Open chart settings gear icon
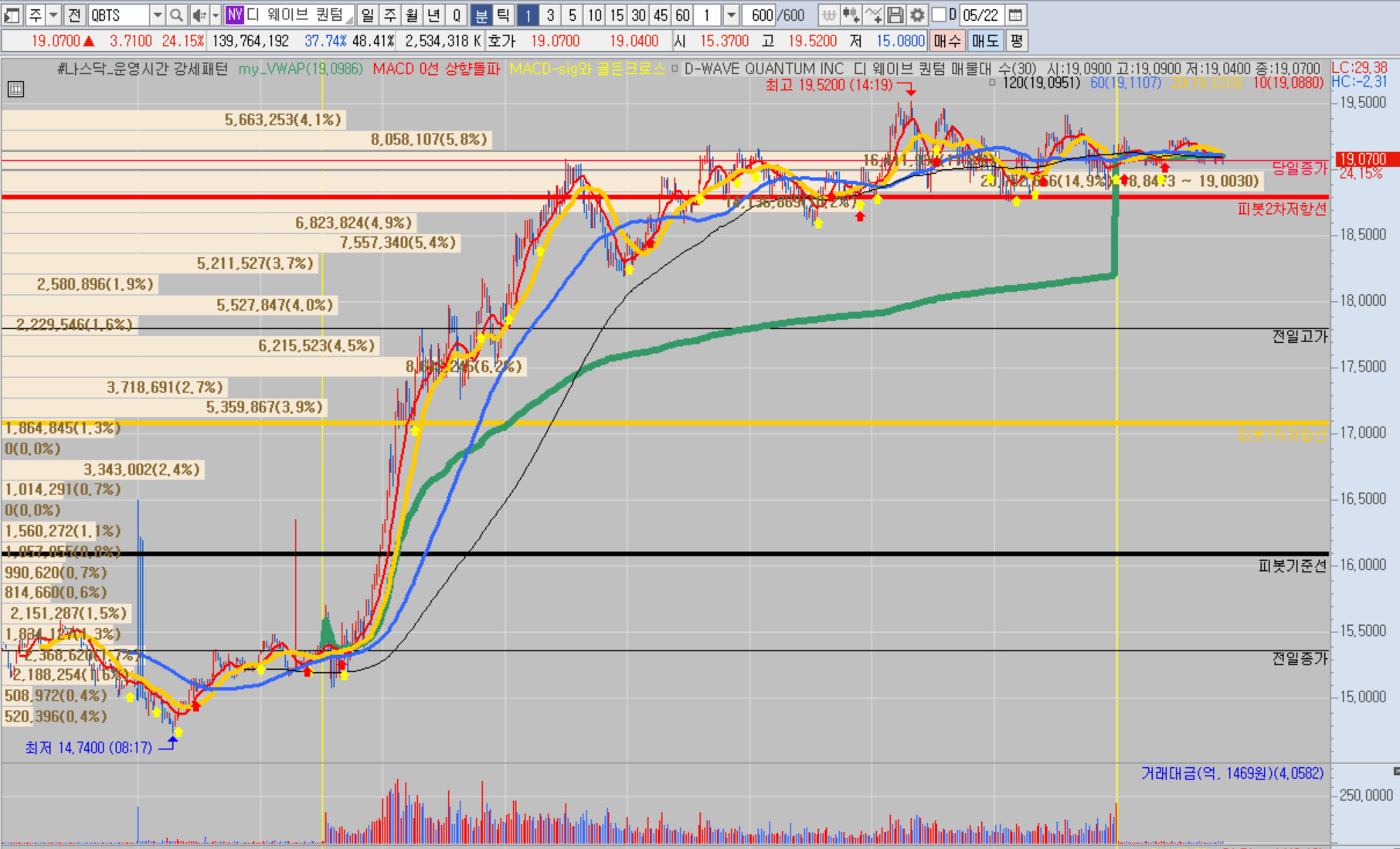Image resolution: width=1400 pixels, height=849 pixels. click(917, 15)
